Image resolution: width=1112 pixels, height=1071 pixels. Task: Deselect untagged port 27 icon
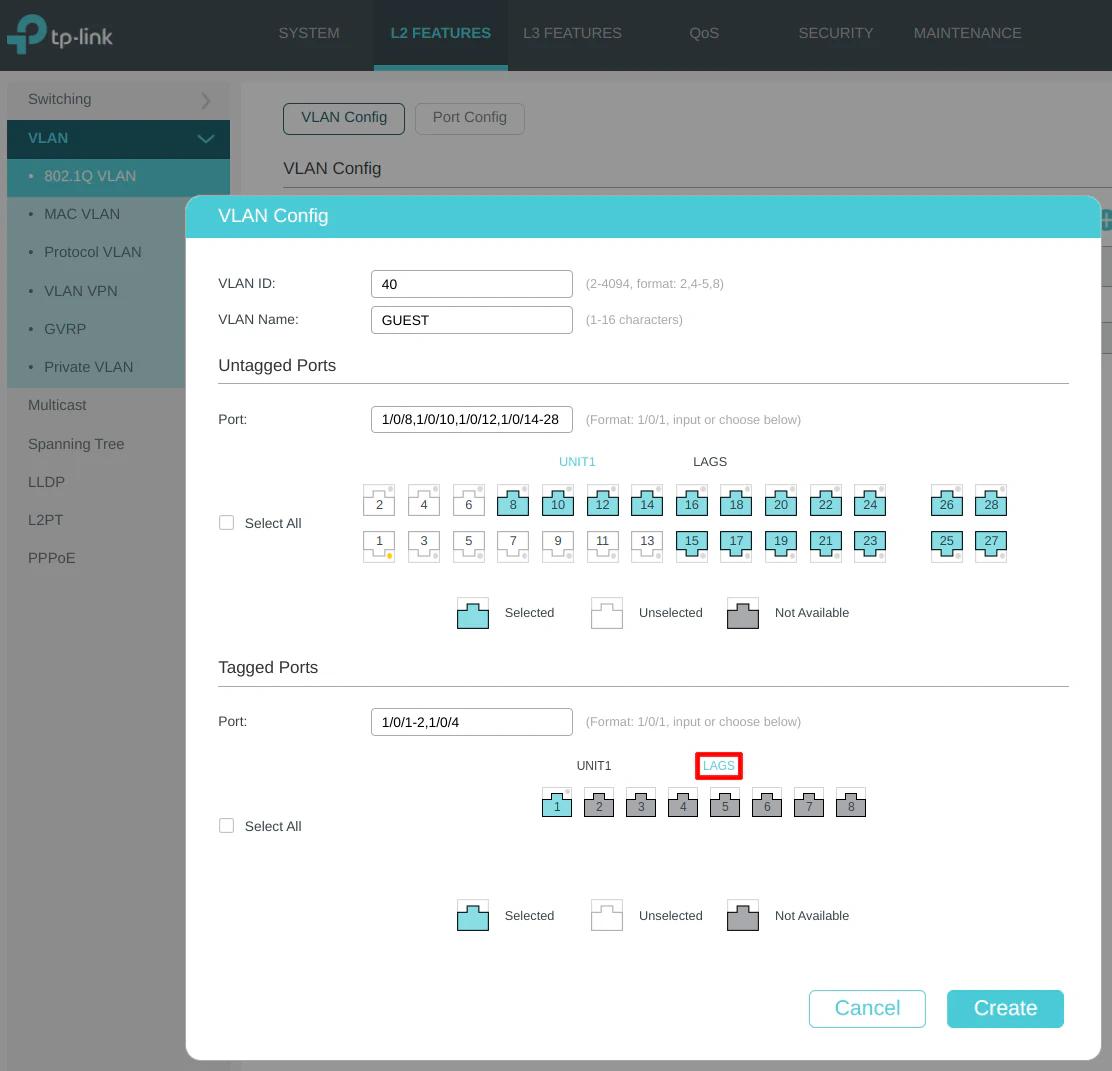click(x=991, y=546)
